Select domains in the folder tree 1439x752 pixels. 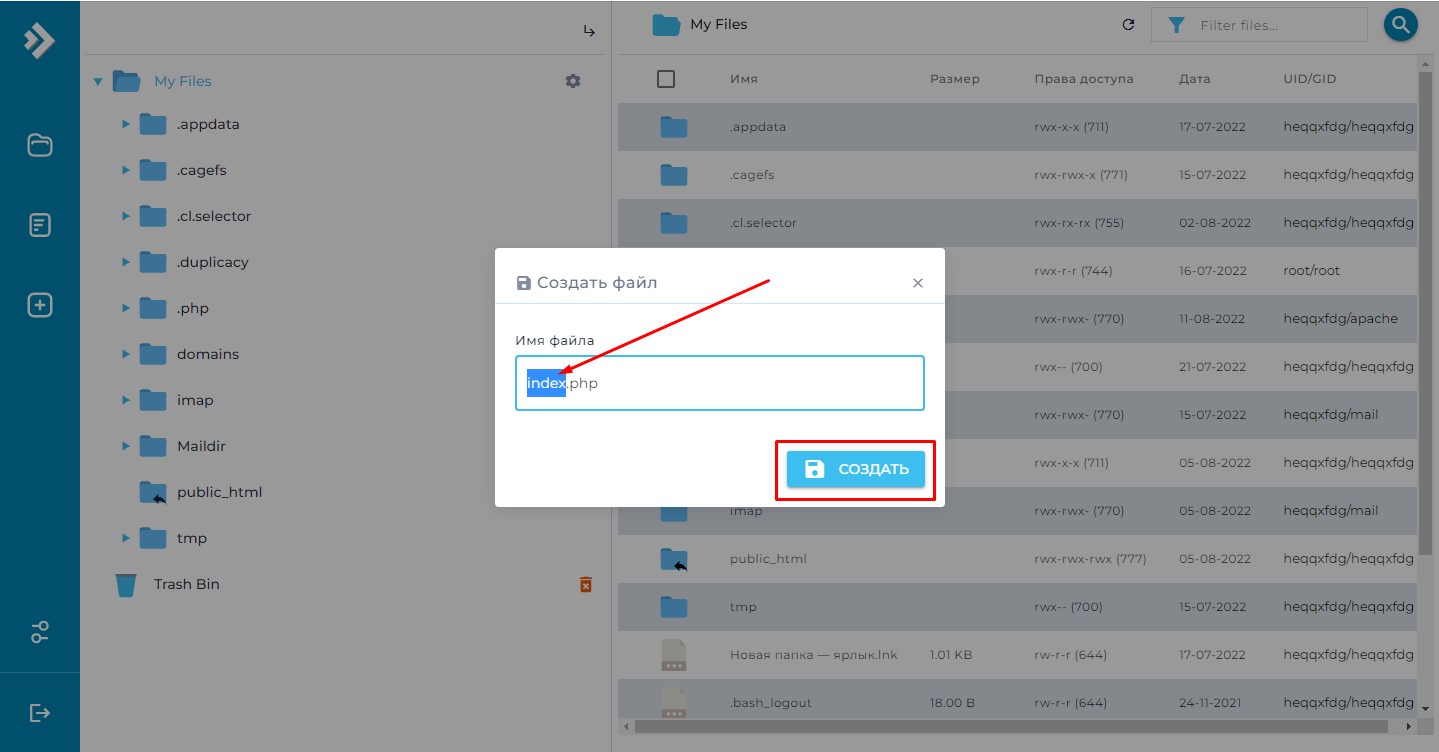point(208,354)
